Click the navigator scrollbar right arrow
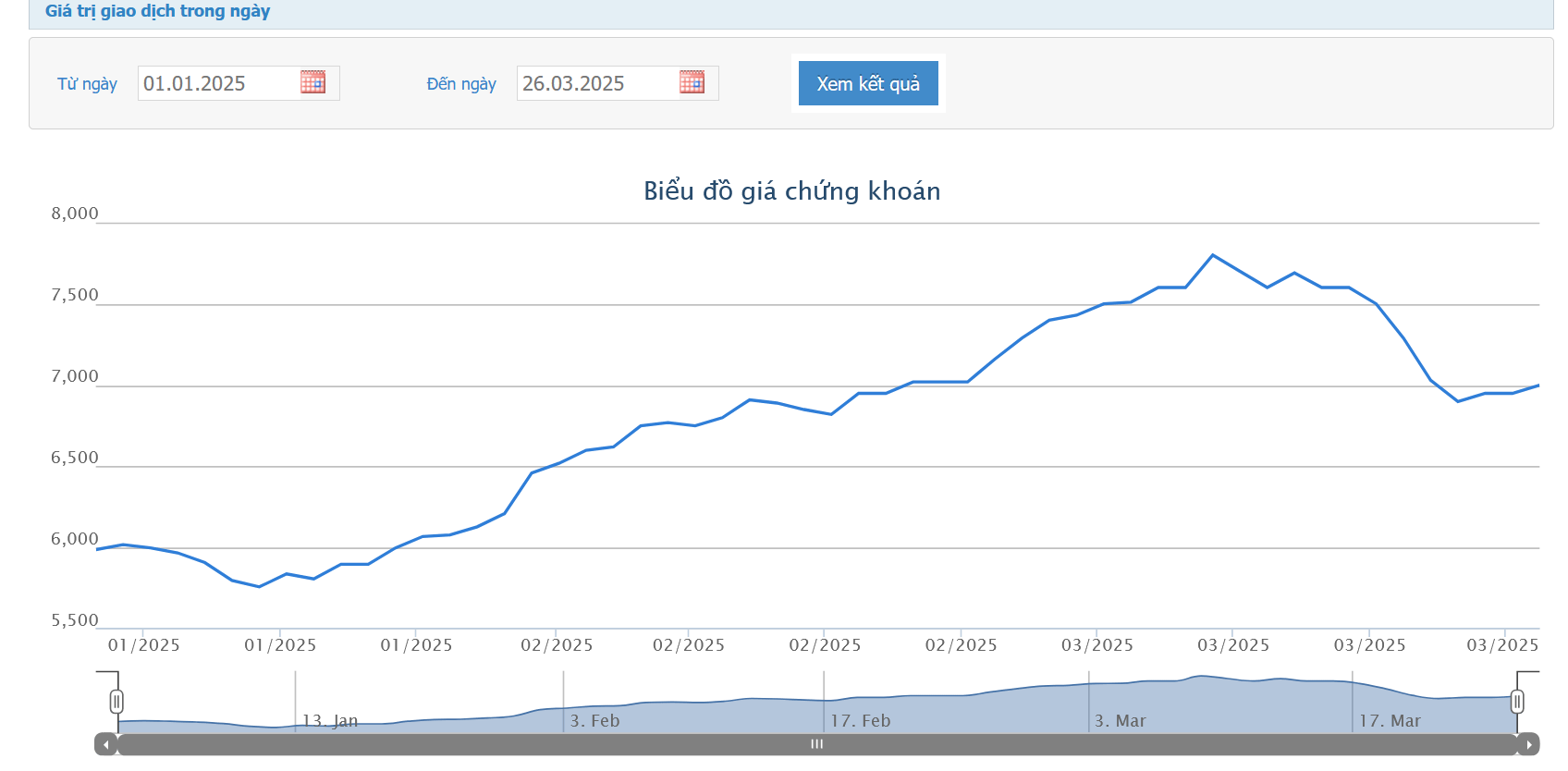The image size is (1568, 771). 1528,744
